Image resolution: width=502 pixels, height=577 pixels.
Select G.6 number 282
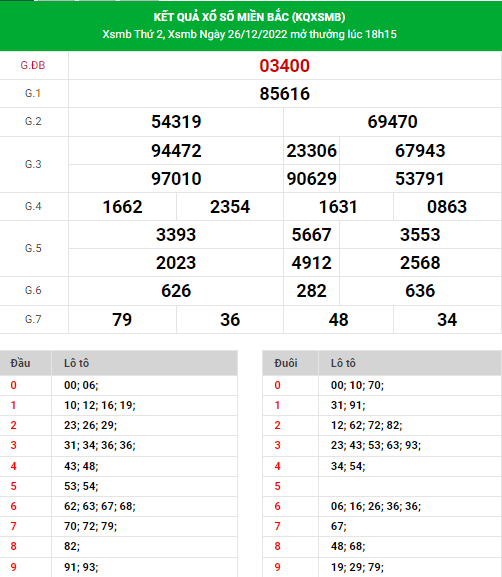[311, 291]
